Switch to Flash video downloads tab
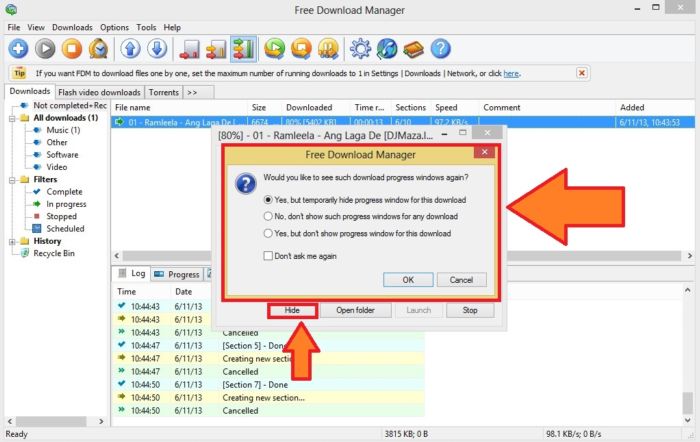Viewport: 700px width, 442px height. click(x=99, y=92)
